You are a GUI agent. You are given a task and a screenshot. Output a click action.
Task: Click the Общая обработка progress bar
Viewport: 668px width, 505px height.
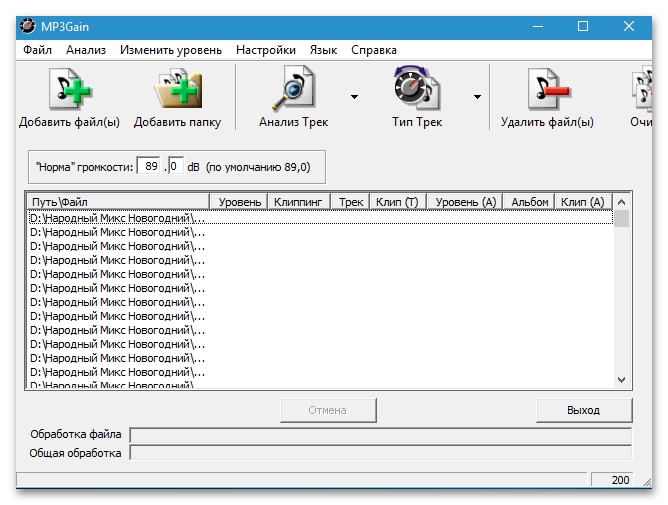[x=381, y=453]
